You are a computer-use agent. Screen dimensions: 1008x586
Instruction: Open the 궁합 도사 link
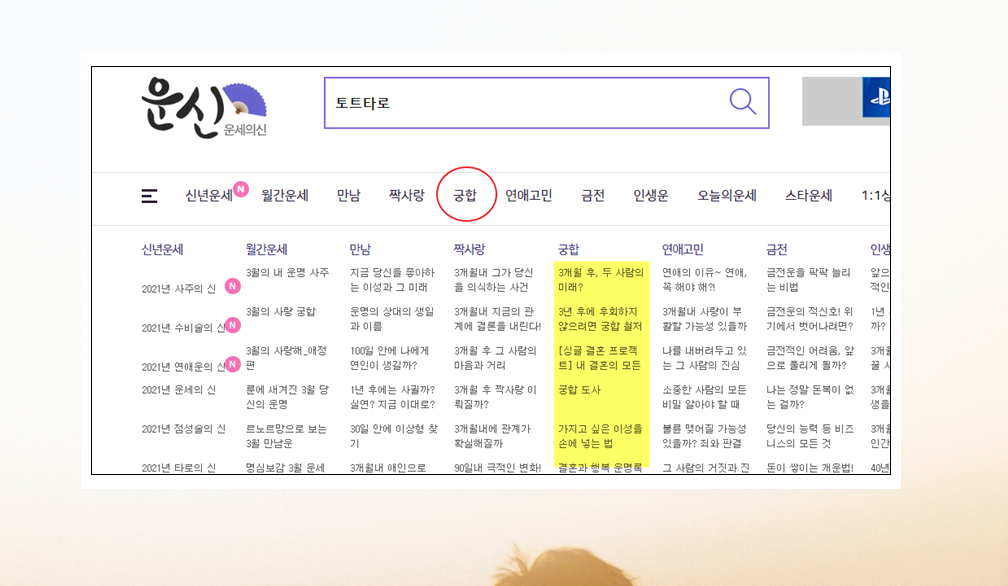579,390
